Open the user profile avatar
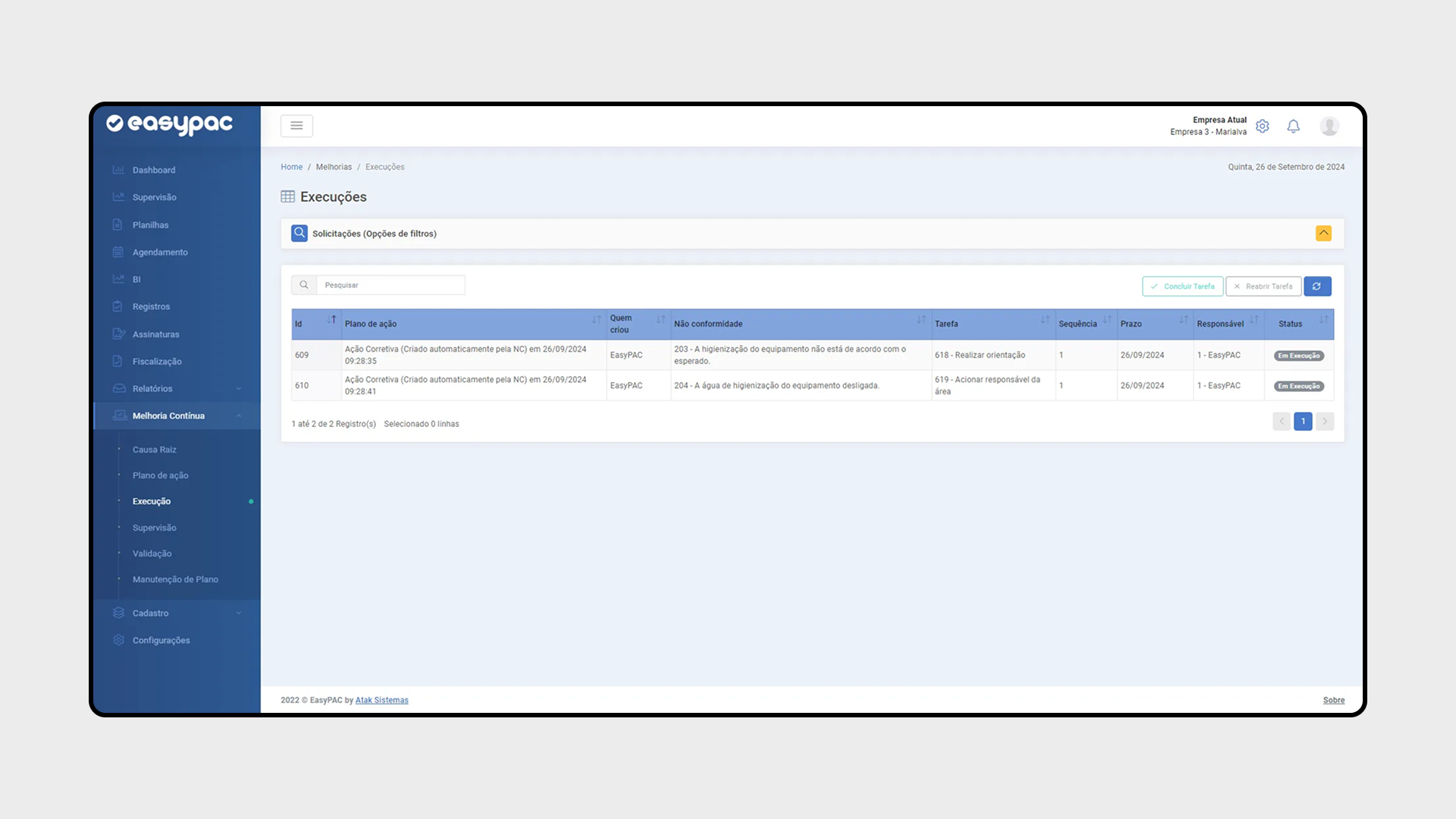This screenshot has width=1456, height=819. pyautogui.click(x=1329, y=126)
